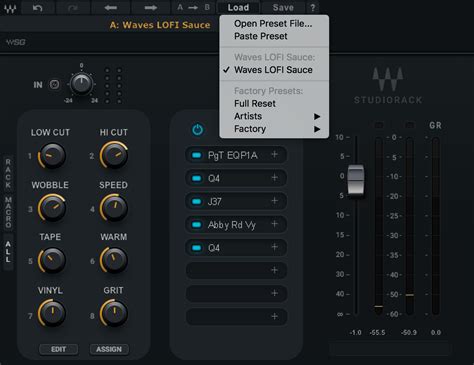Click the ASSIGN macros button

pos(109,349)
